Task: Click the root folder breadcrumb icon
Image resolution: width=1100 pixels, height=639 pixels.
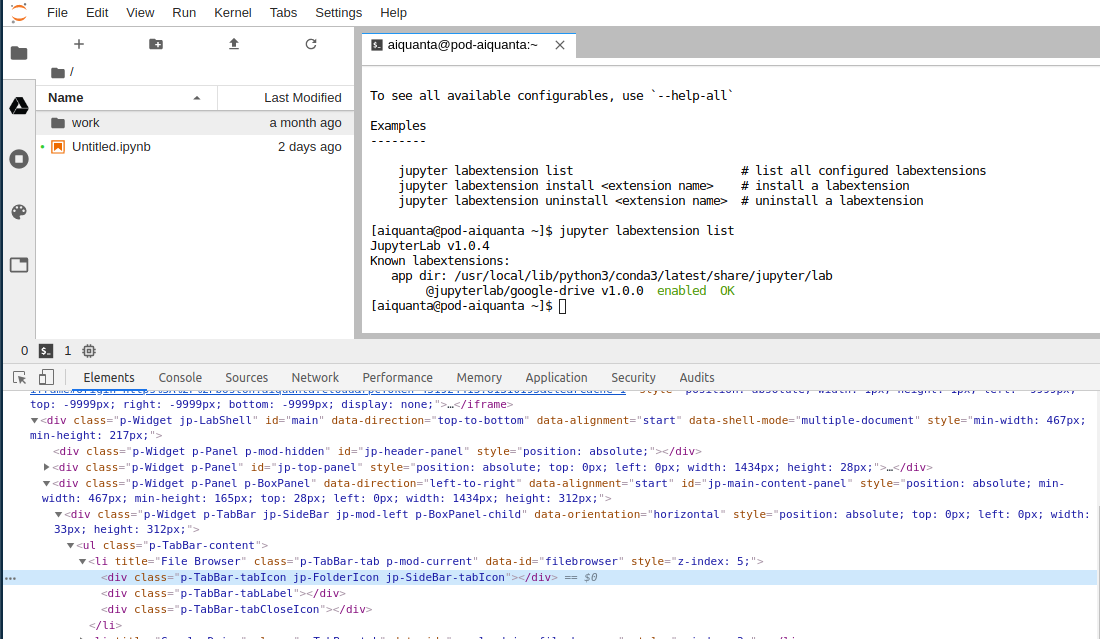Action: [58, 72]
